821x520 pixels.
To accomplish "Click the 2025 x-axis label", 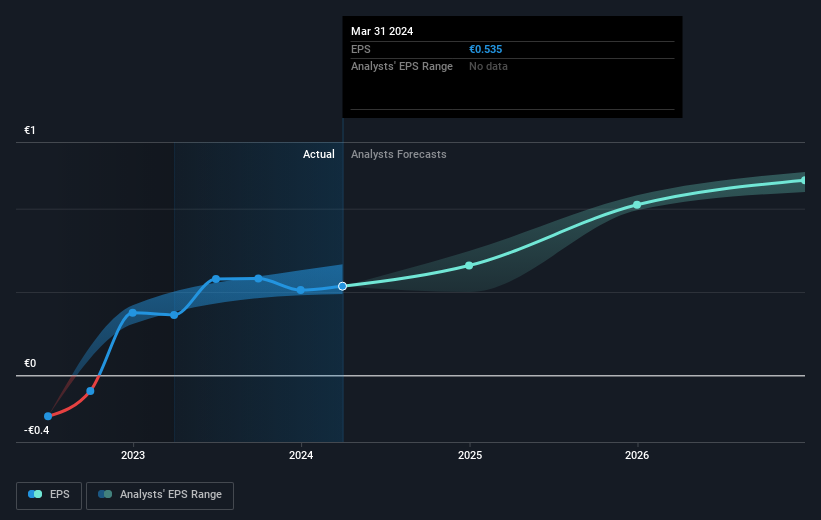I will click(x=470, y=455).
